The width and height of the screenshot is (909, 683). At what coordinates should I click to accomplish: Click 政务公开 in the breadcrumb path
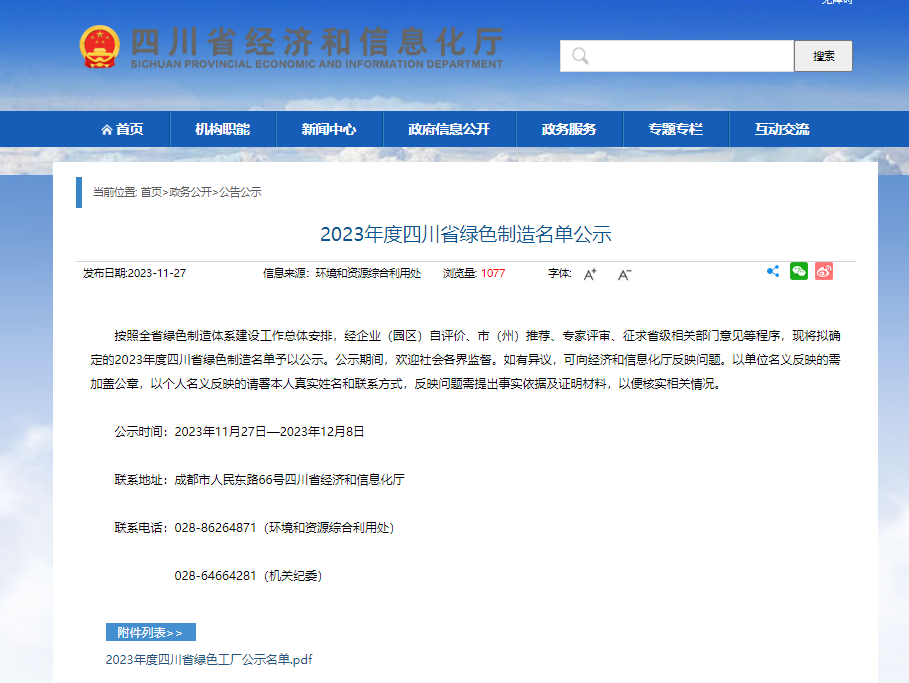pyautogui.click(x=190, y=192)
